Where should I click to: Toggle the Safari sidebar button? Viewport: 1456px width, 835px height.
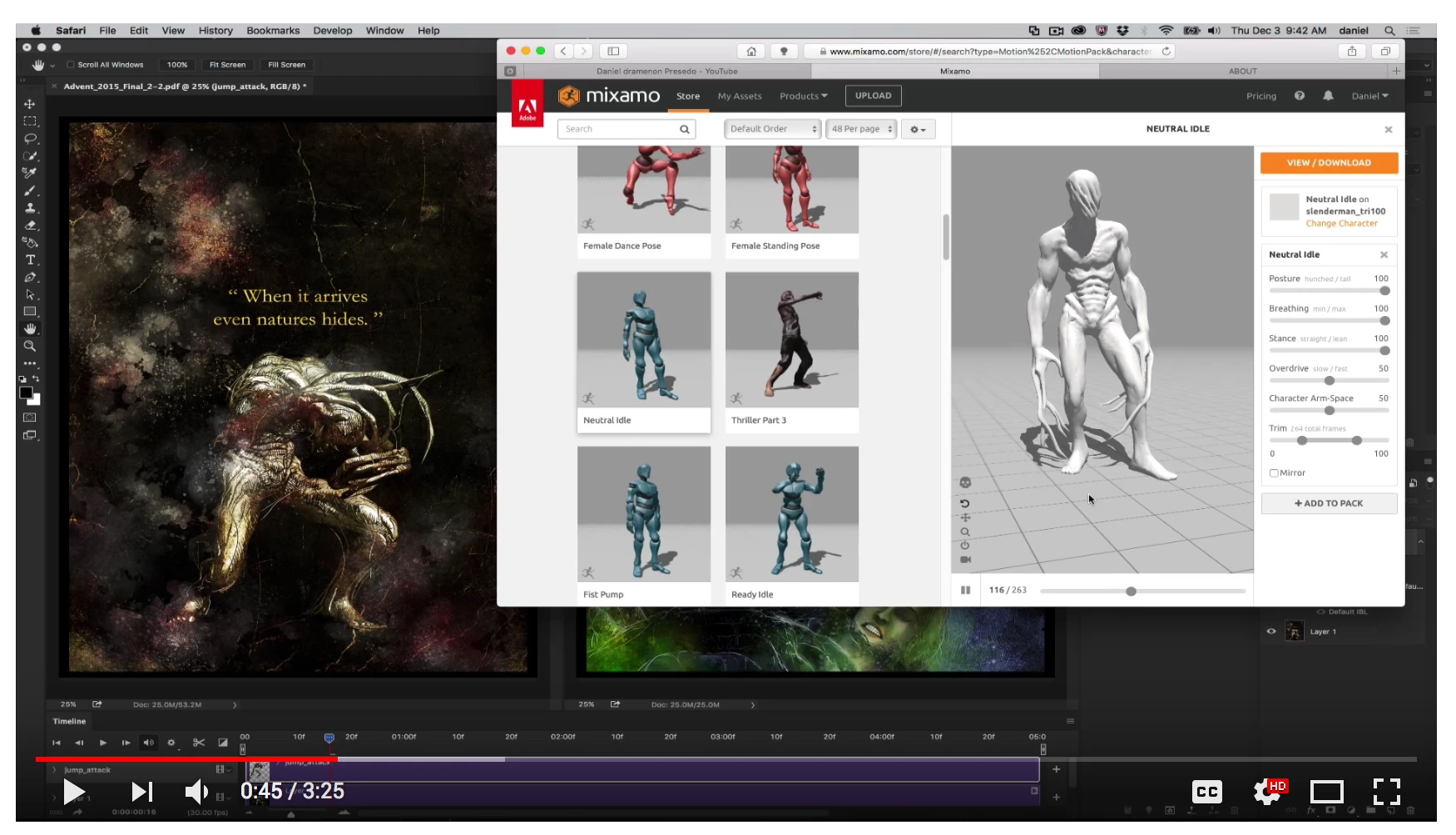pos(614,52)
